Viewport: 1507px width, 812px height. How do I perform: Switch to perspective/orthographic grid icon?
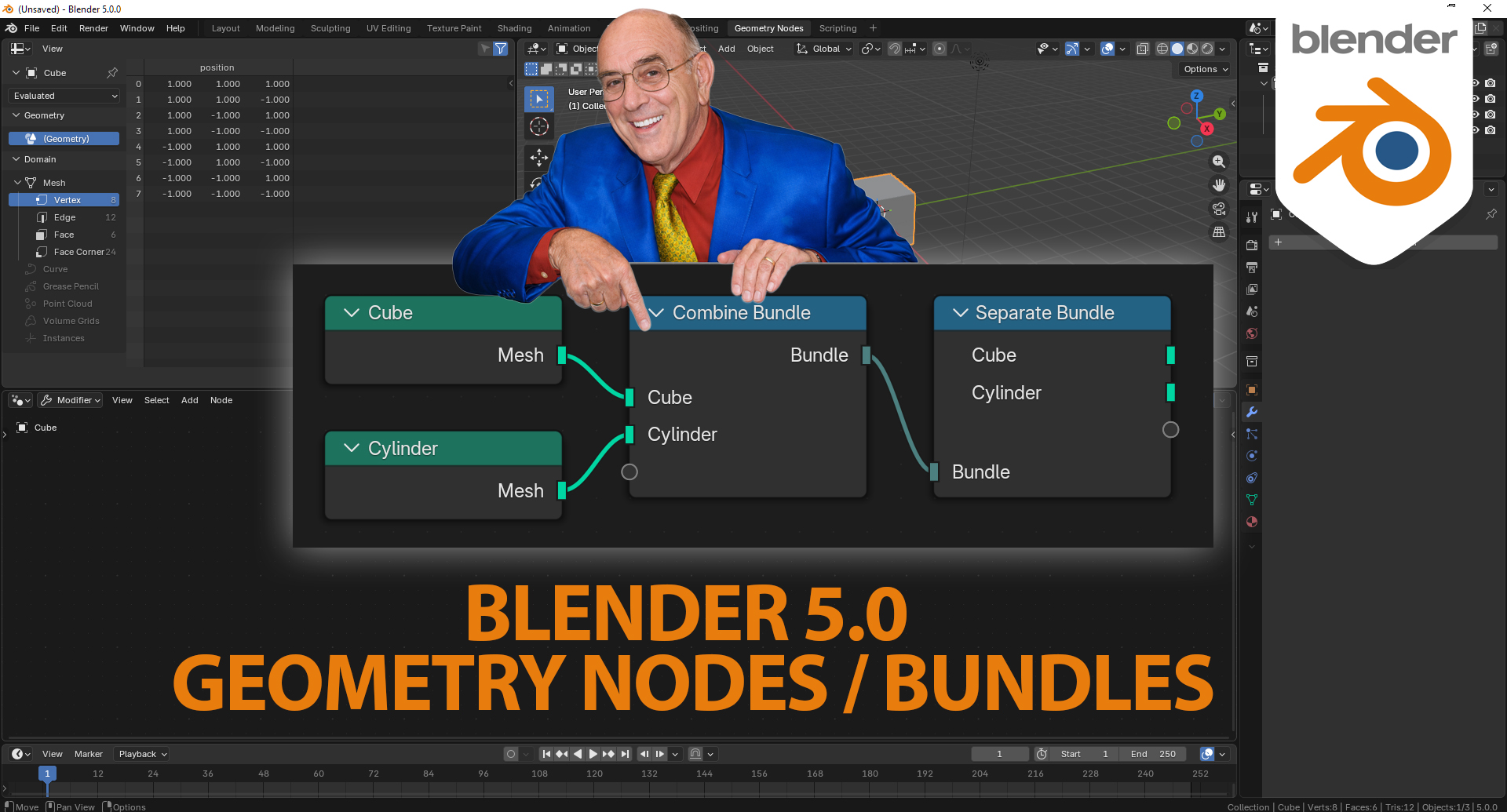point(1218,232)
